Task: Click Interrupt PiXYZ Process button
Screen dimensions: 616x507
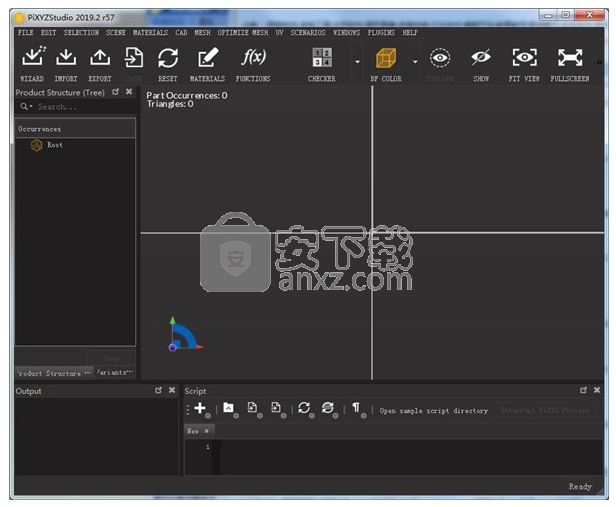Action: coord(545,410)
